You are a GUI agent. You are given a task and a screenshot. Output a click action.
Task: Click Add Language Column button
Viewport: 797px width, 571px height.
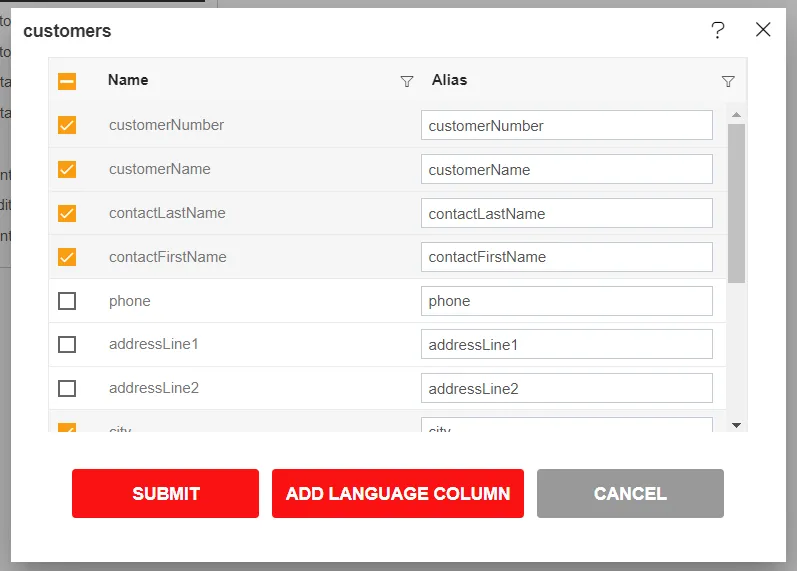pyautogui.click(x=398, y=494)
